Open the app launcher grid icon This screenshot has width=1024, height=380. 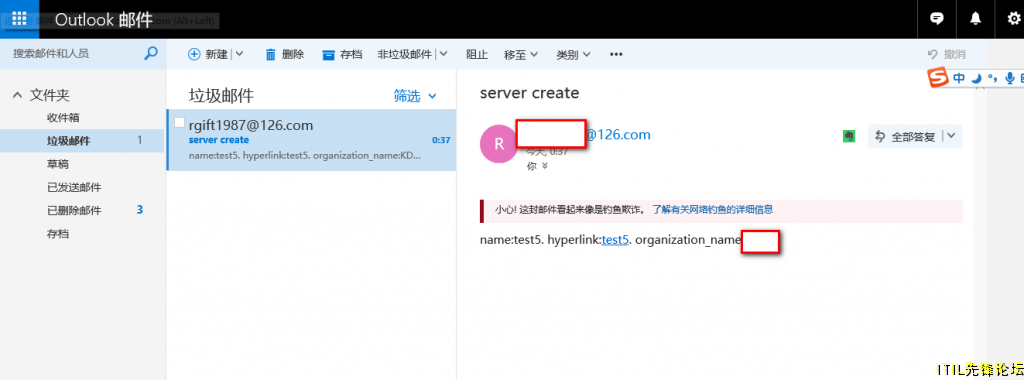pos(19,19)
